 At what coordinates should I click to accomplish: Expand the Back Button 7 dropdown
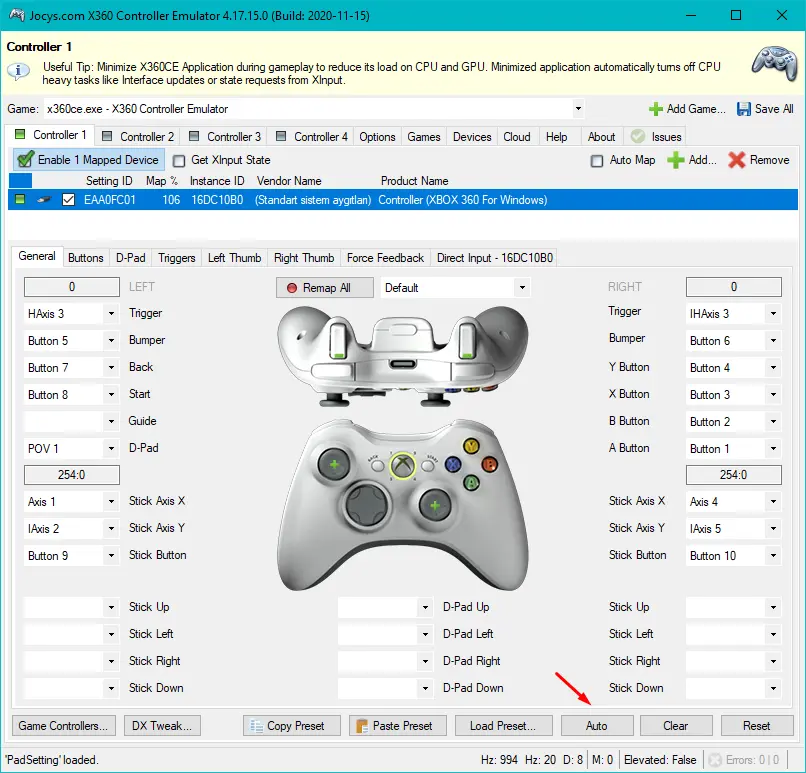click(111, 367)
